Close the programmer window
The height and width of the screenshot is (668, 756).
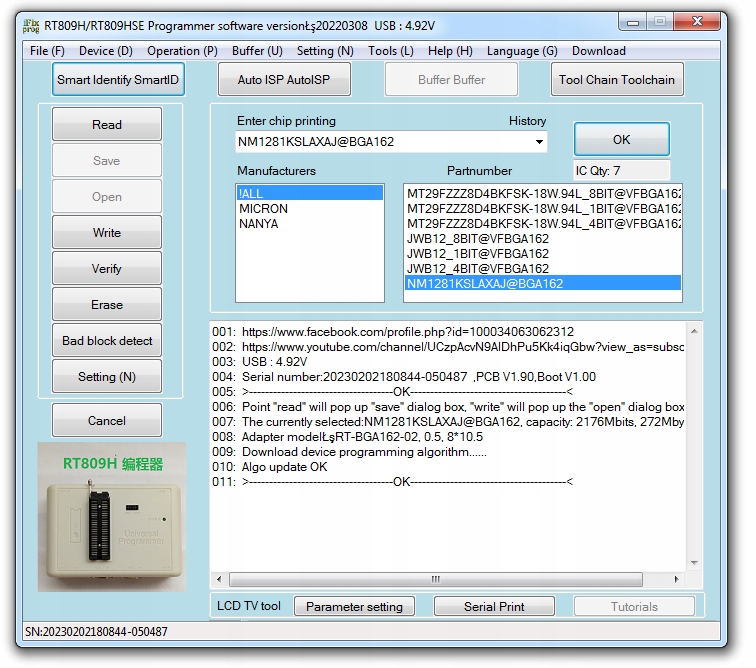pos(697,21)
